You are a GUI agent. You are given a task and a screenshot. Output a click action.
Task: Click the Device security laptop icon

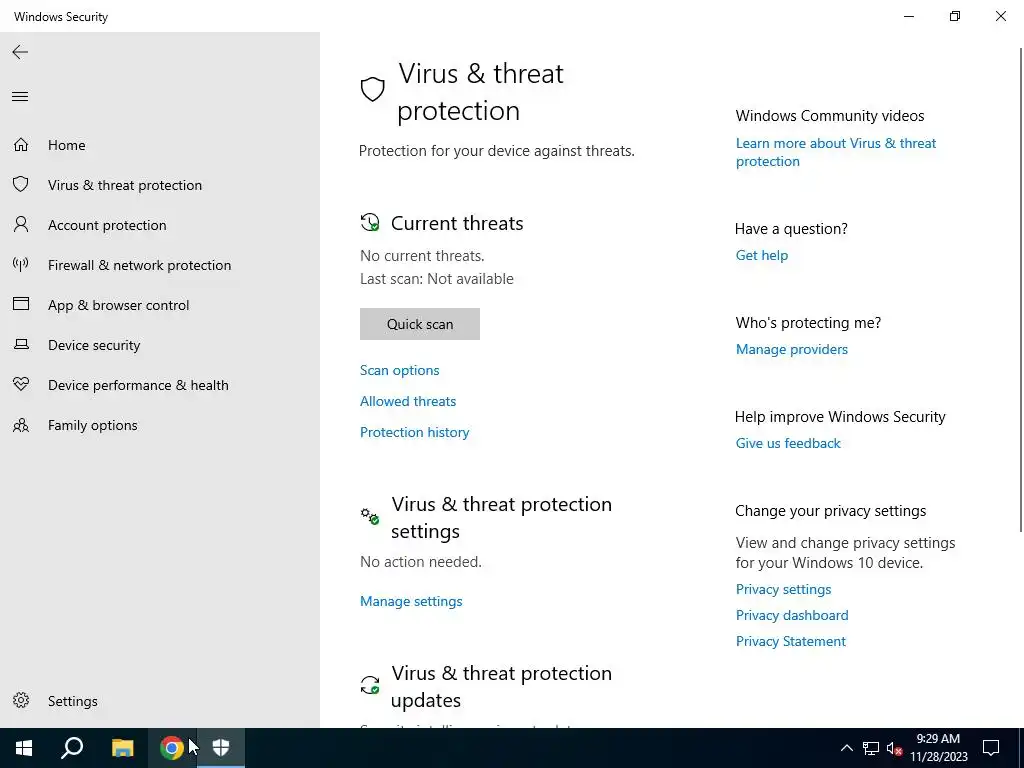[x=21, y=344]
